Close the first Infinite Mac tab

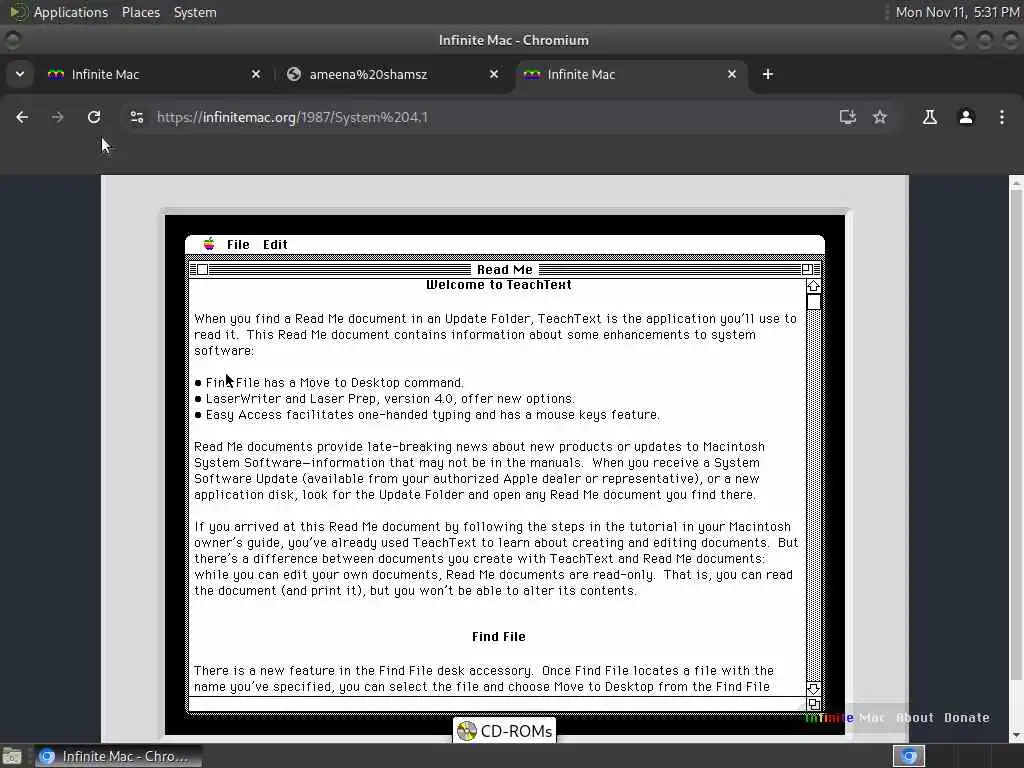[x=256, y=74]
